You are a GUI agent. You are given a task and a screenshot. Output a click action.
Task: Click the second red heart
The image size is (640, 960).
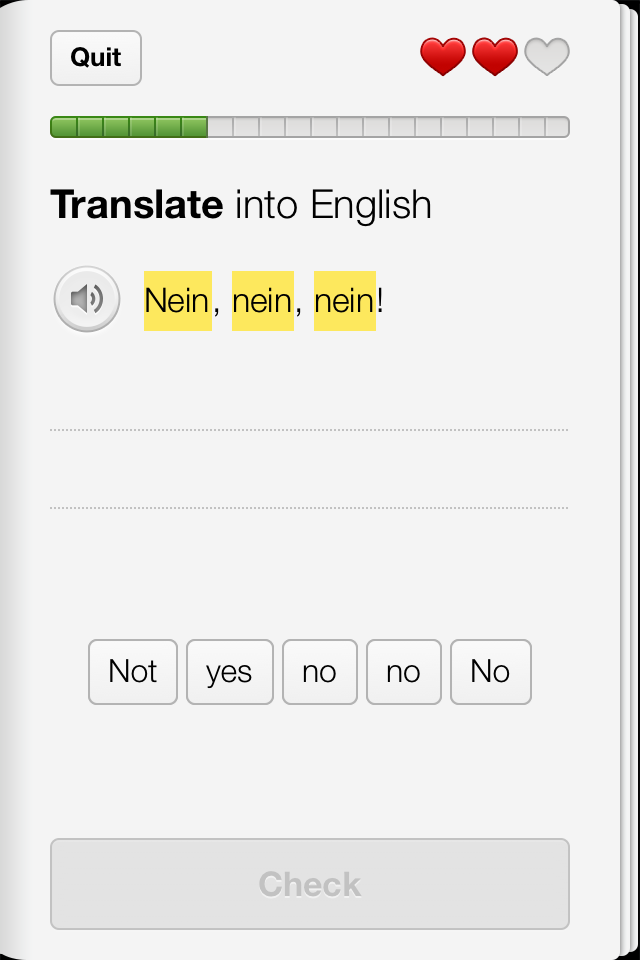point(495,57)
